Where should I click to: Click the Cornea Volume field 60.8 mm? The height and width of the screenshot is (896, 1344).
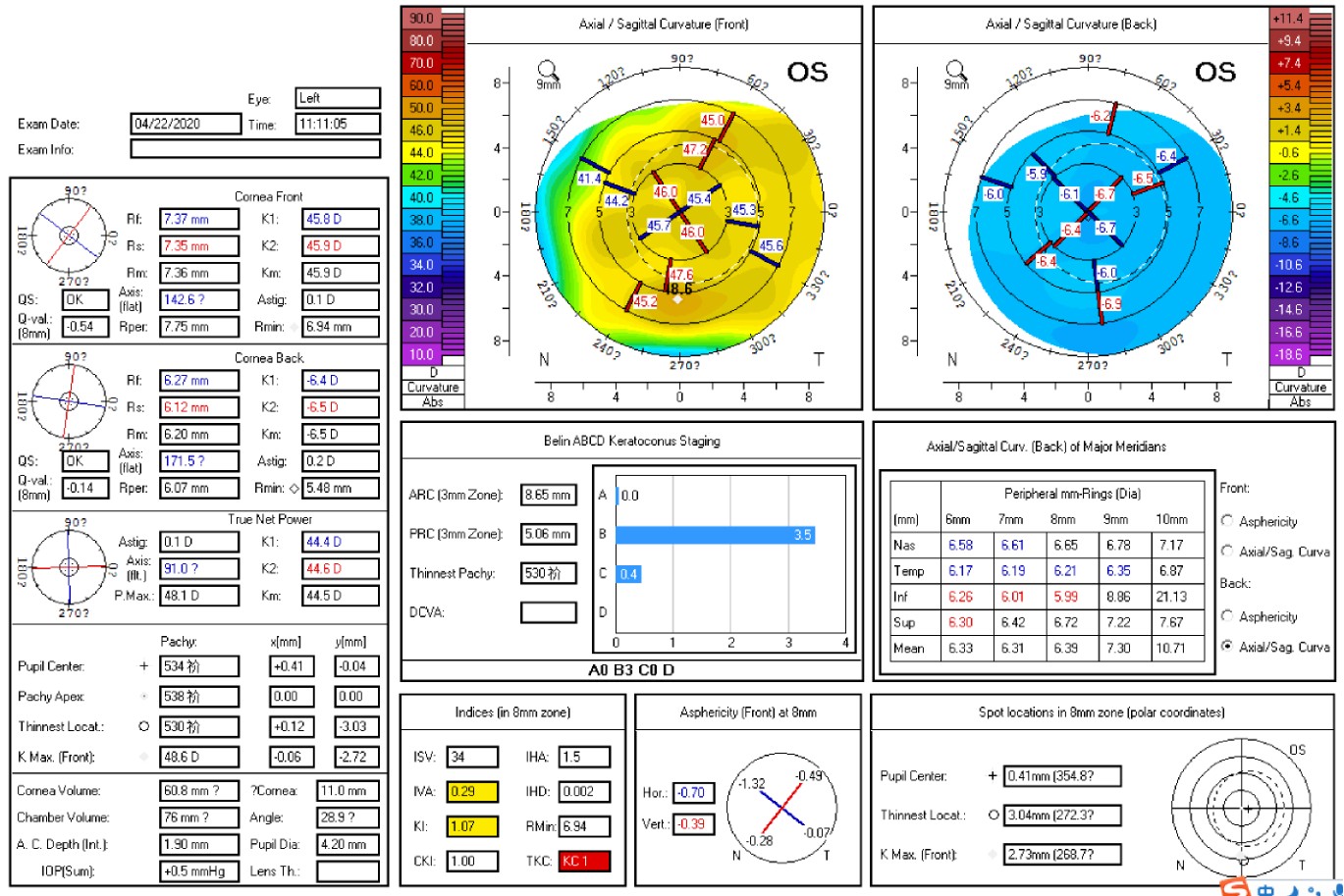[x=199, y=791]
